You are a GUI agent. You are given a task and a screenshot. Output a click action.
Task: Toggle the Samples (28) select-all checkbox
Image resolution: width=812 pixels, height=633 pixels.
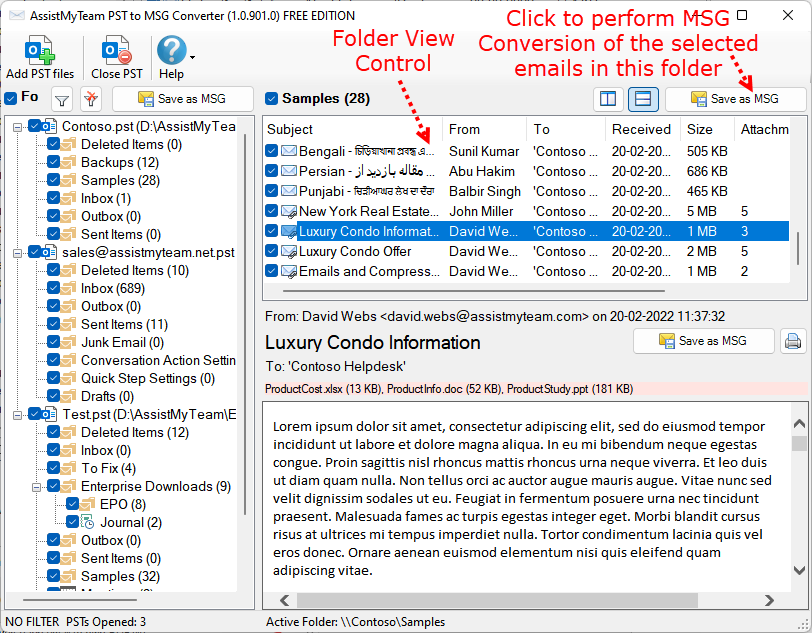(x=272, y=99)
